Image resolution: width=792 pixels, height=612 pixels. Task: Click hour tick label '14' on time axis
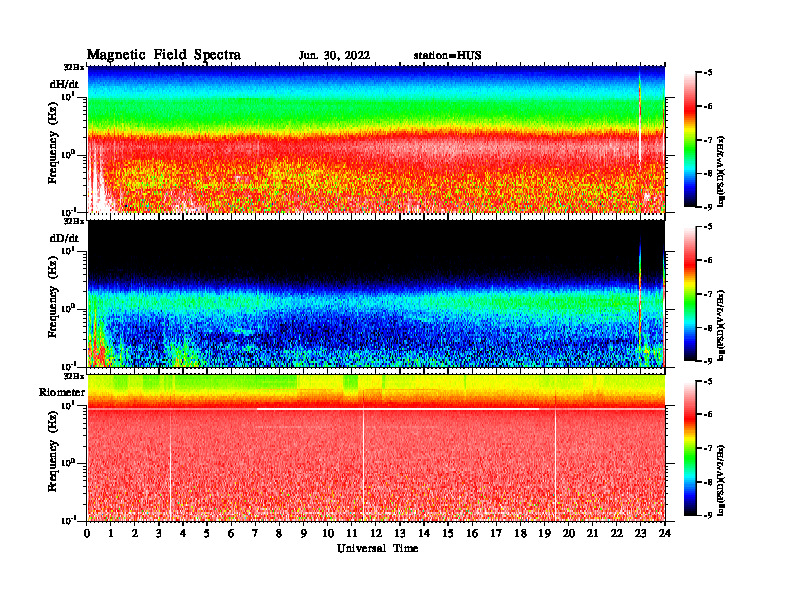pyautogui.click(x=424, y=533)
